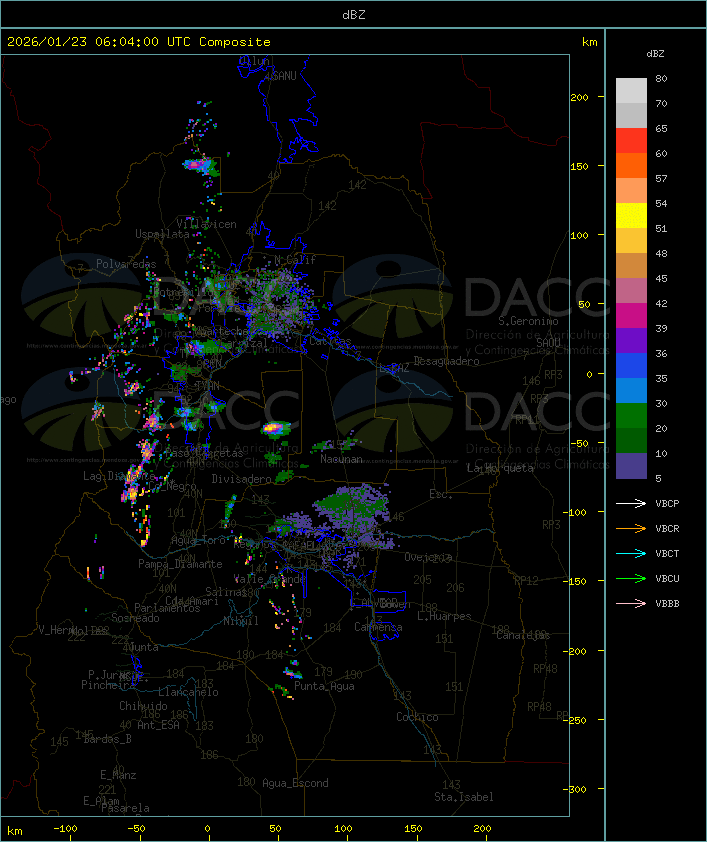Click the green VBCU arrow icon
This screenshot has width=707, height=842.
tap(631, 578)
